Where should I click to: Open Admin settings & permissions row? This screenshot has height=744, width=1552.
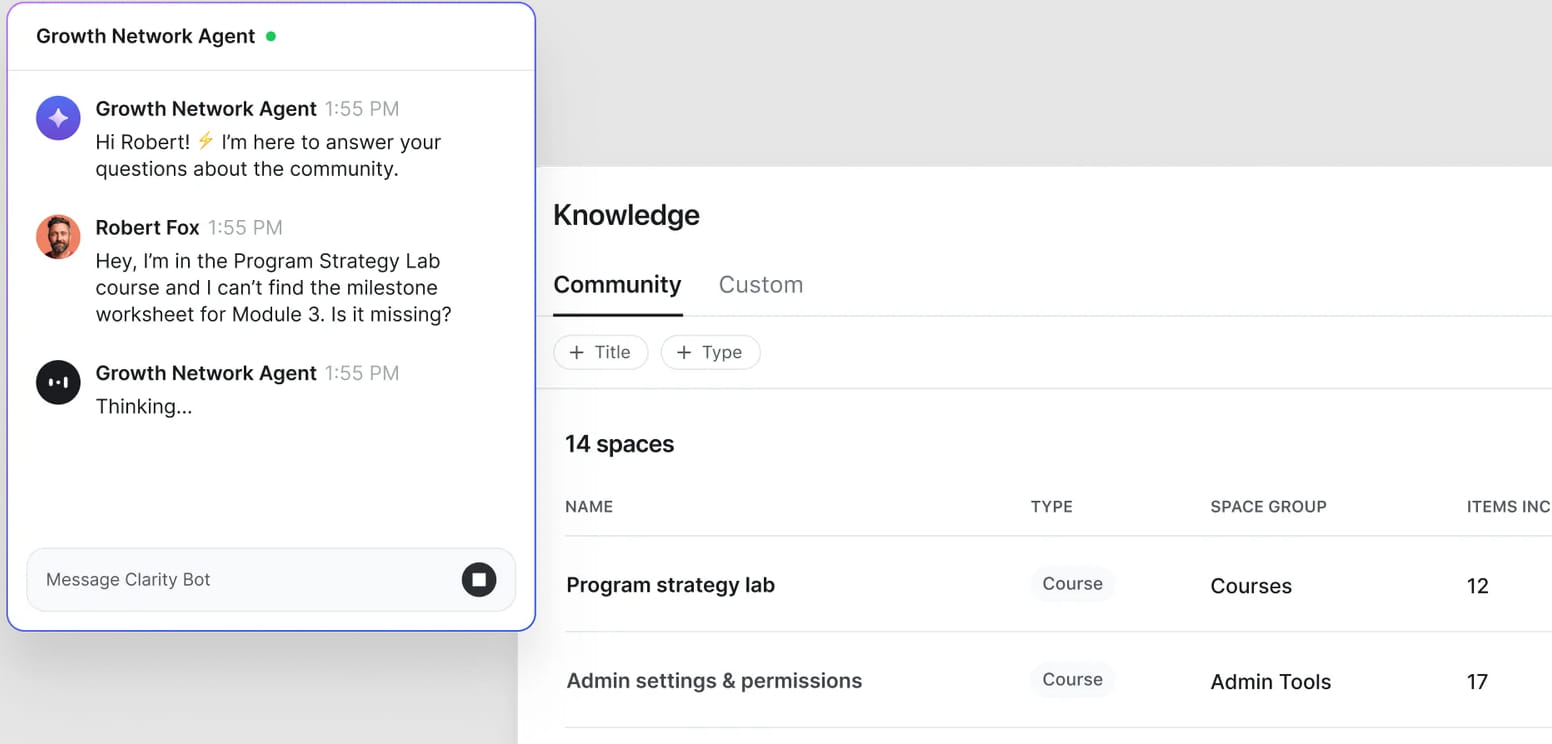pos(1058,681)
